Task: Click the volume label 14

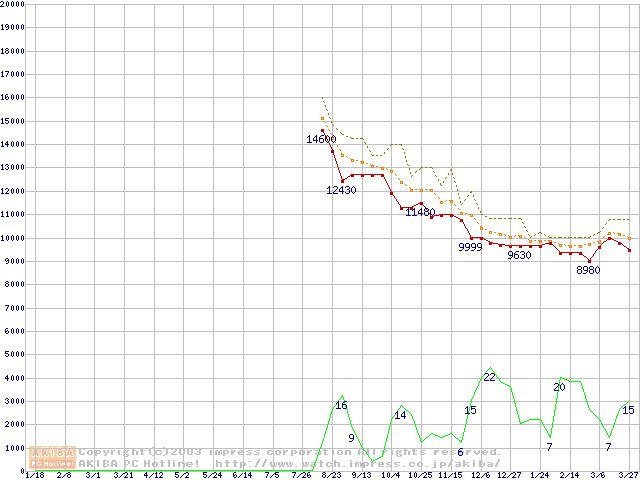Action: click(400, 415)
